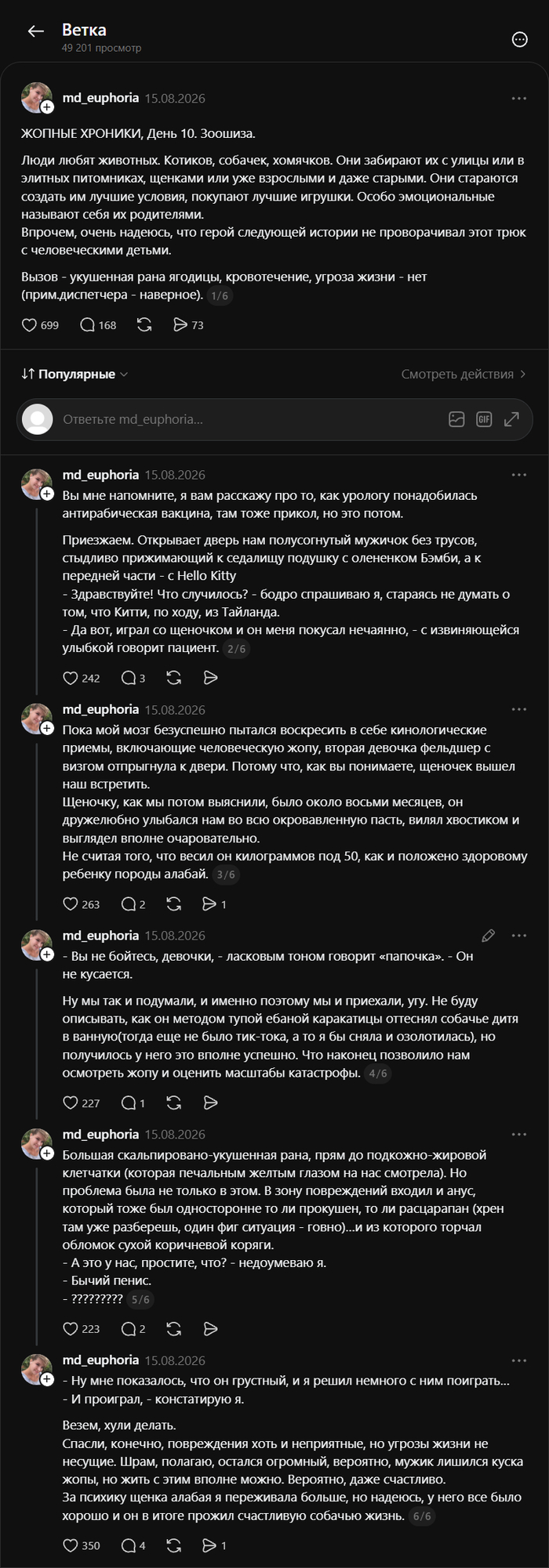549x1568 pixels.
Task: Repost the 5/6 reply about the wound
Action: pos(174,1329)
